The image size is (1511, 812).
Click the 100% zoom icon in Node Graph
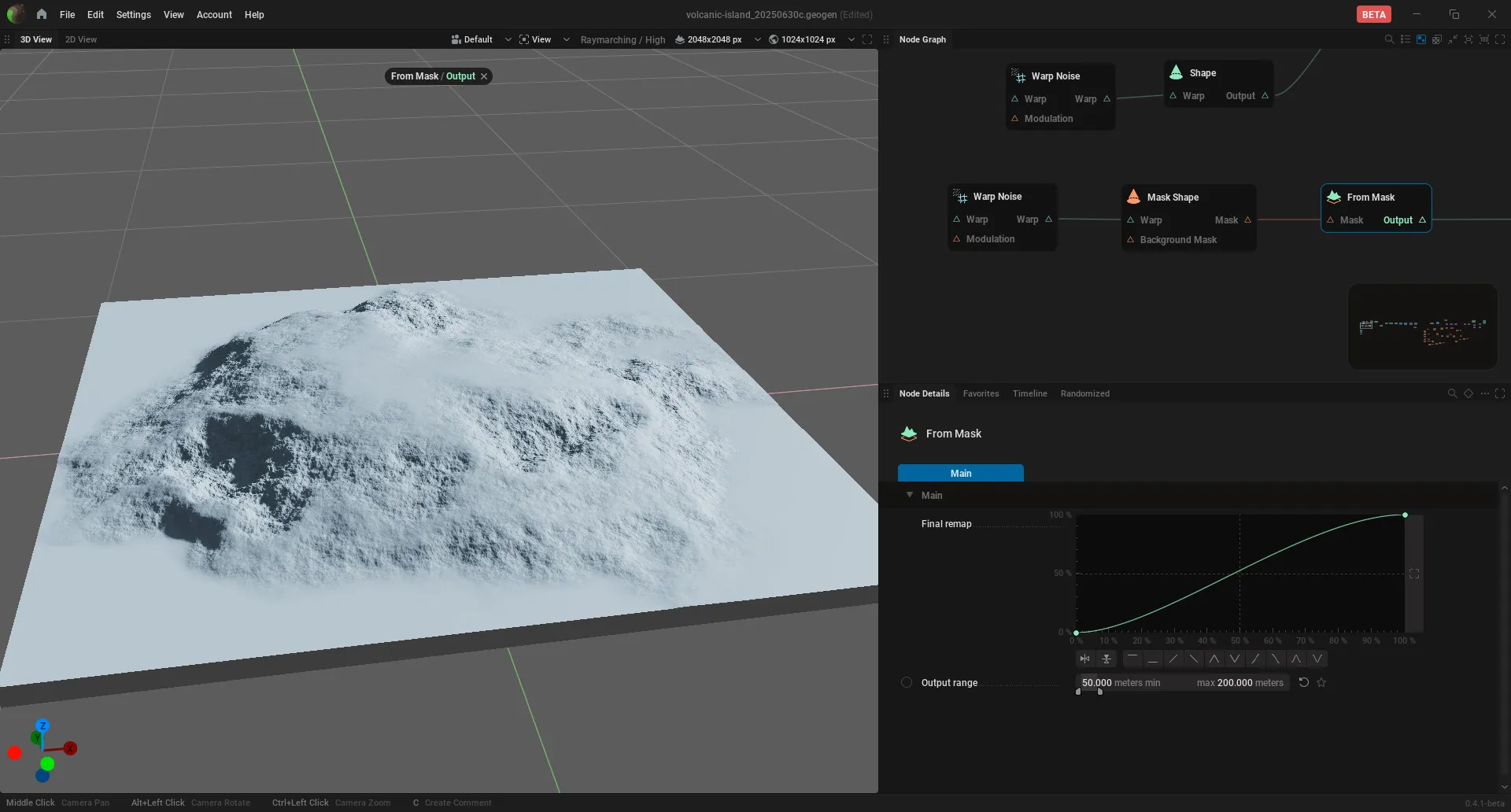click(x=1484, y=39)
